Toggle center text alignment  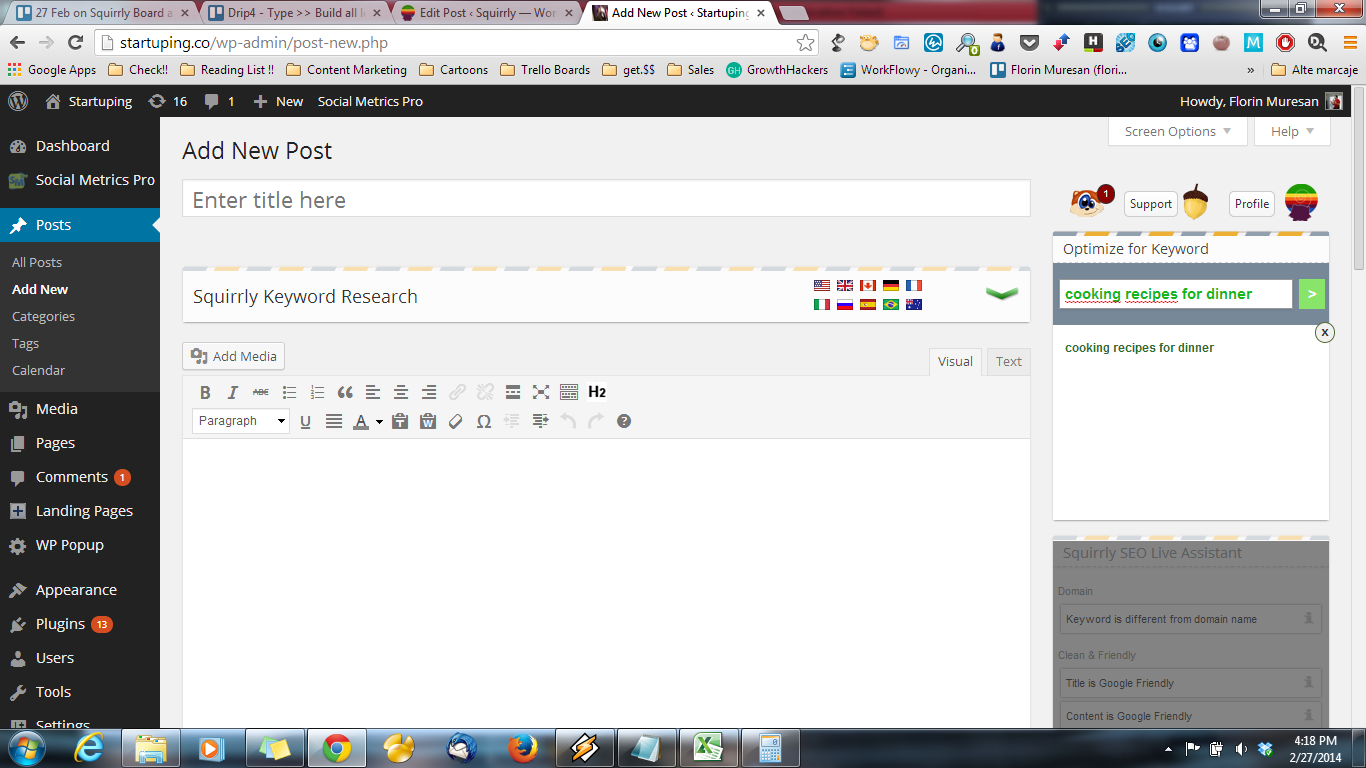click(401, 392)
